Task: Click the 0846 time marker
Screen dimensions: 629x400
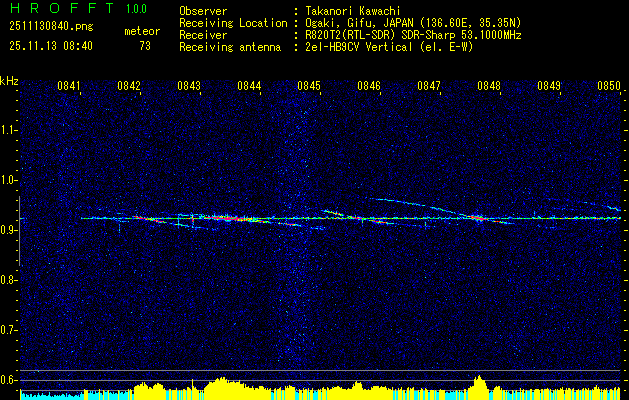Action: (369, 86)
